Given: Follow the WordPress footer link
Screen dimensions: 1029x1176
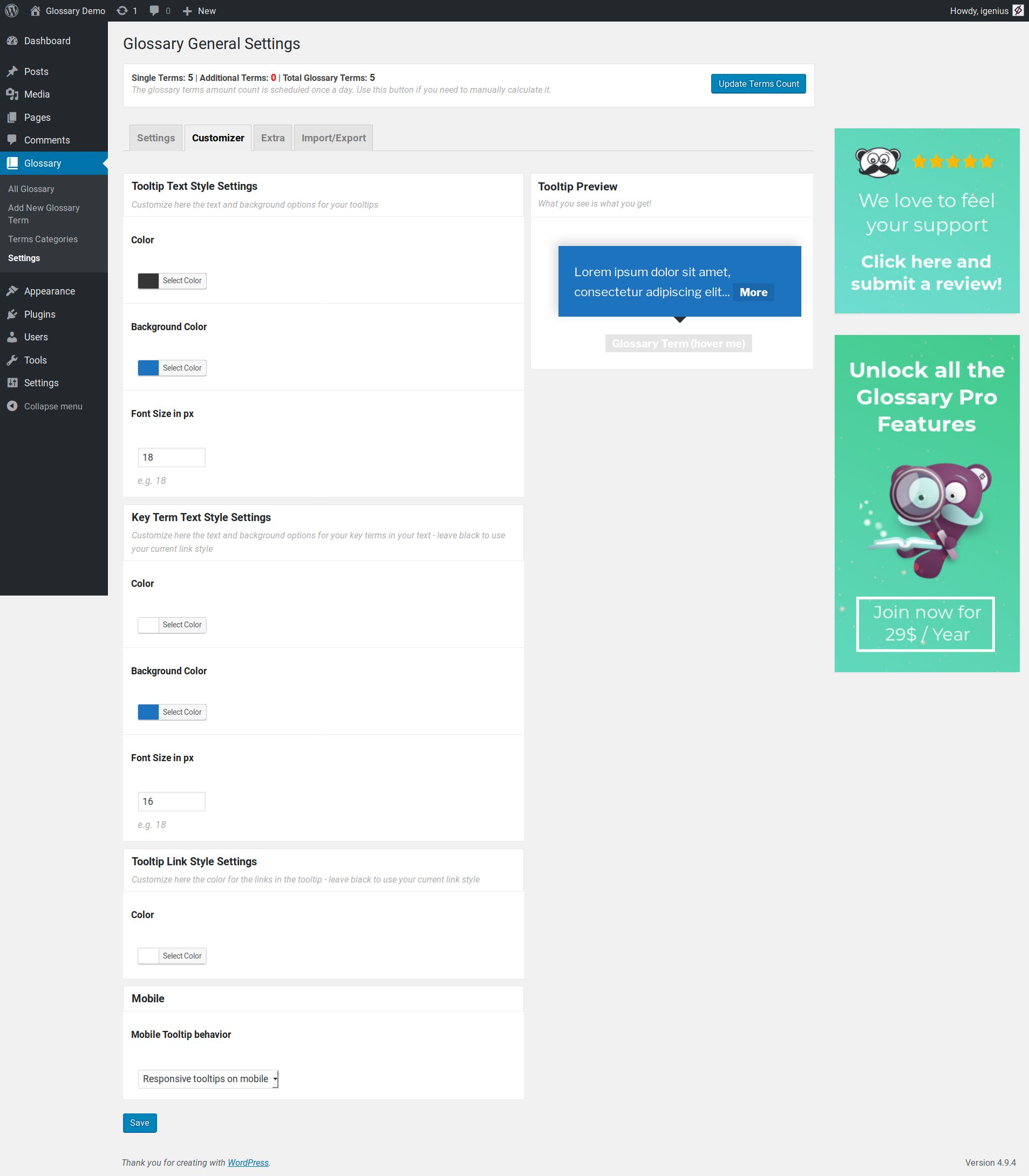Looking at the screenshot, I should click(248, 1162).
